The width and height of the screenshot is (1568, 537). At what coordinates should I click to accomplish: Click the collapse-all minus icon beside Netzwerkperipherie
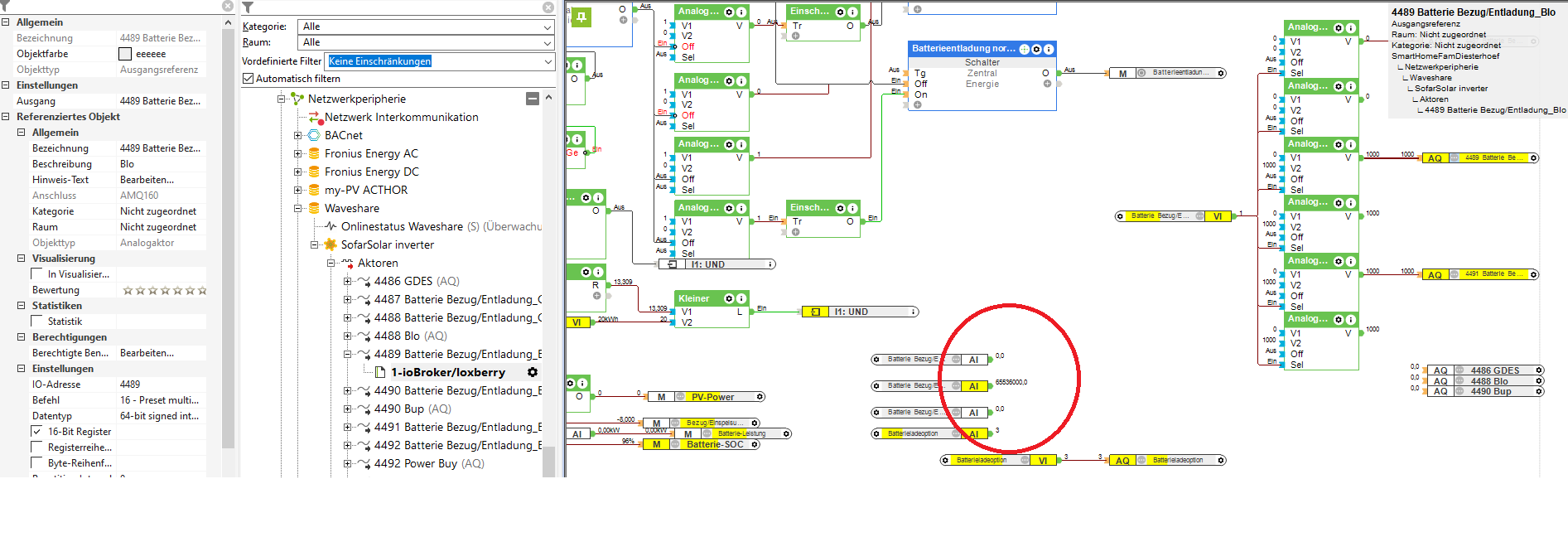[533, 99]
